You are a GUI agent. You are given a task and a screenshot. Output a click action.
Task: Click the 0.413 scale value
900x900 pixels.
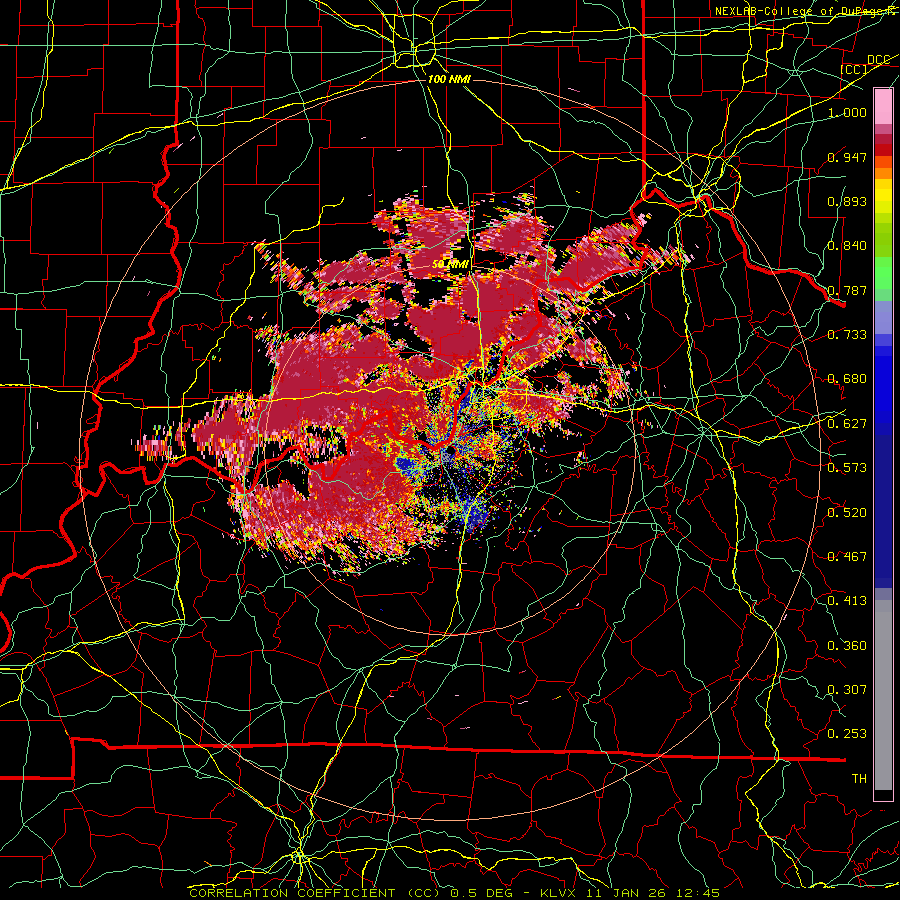click(847, 601)
